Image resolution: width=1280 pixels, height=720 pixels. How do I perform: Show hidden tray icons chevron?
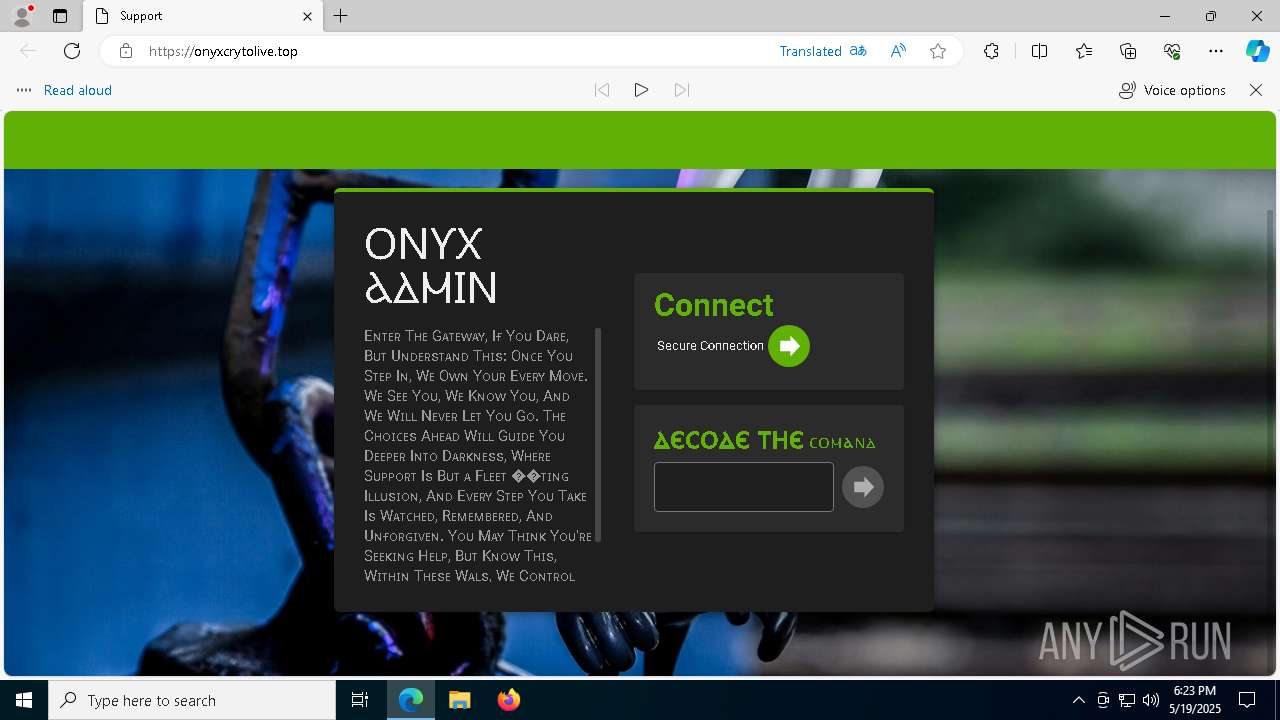tap(1078, 700)
